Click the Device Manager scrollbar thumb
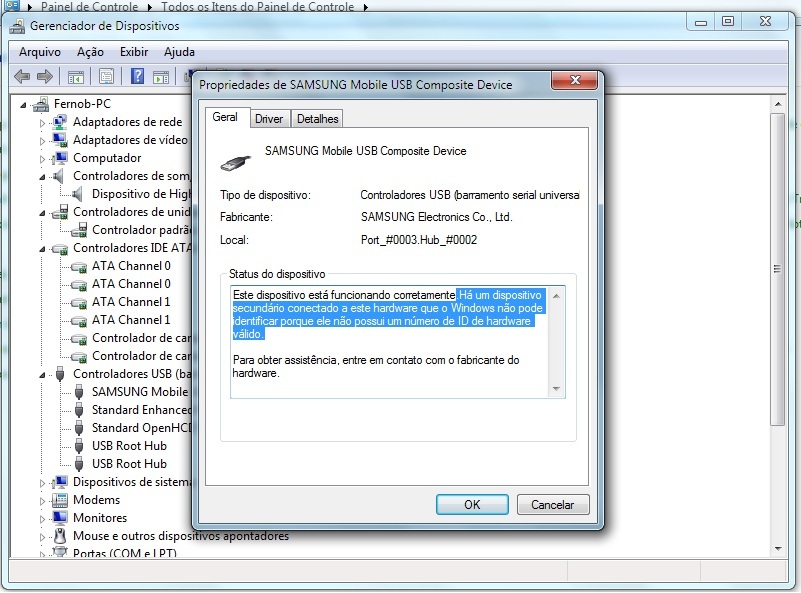Image resolution: width=801 pixels, height=593 pixels. tap(778, 269)
